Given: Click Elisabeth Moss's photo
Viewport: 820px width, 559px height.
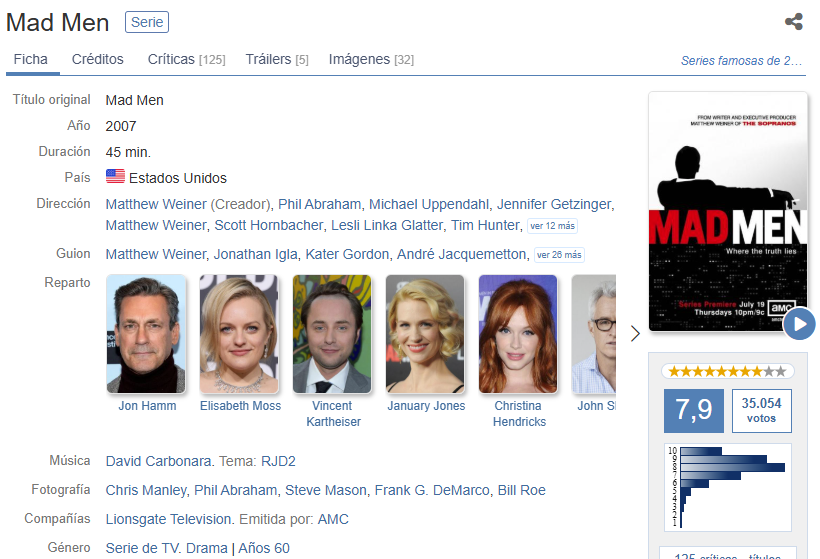Looking at the screenshot, I should click(239, 334).
